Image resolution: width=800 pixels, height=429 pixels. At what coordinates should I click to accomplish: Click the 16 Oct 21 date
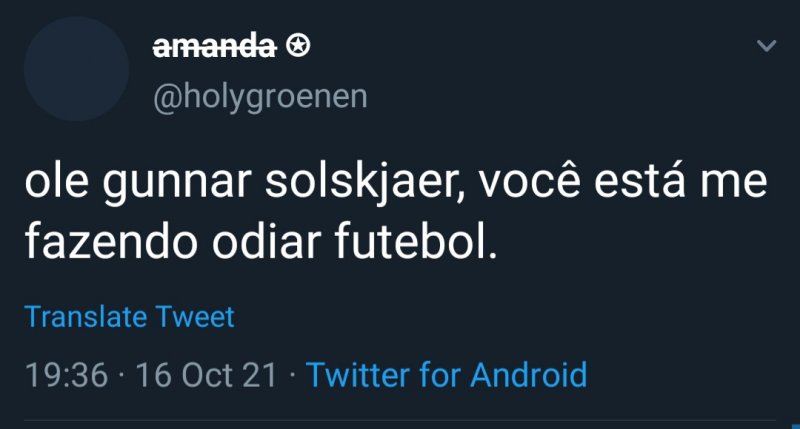pos(206,375)
